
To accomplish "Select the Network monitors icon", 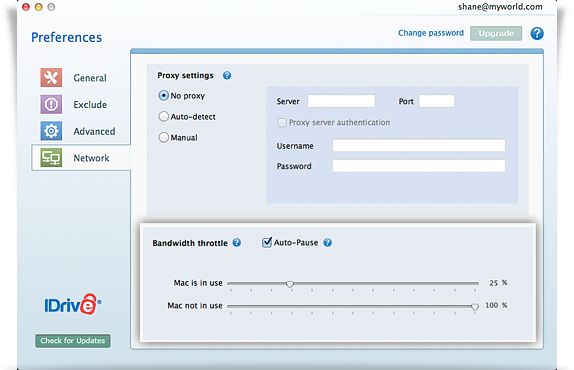I will point(51,158).
